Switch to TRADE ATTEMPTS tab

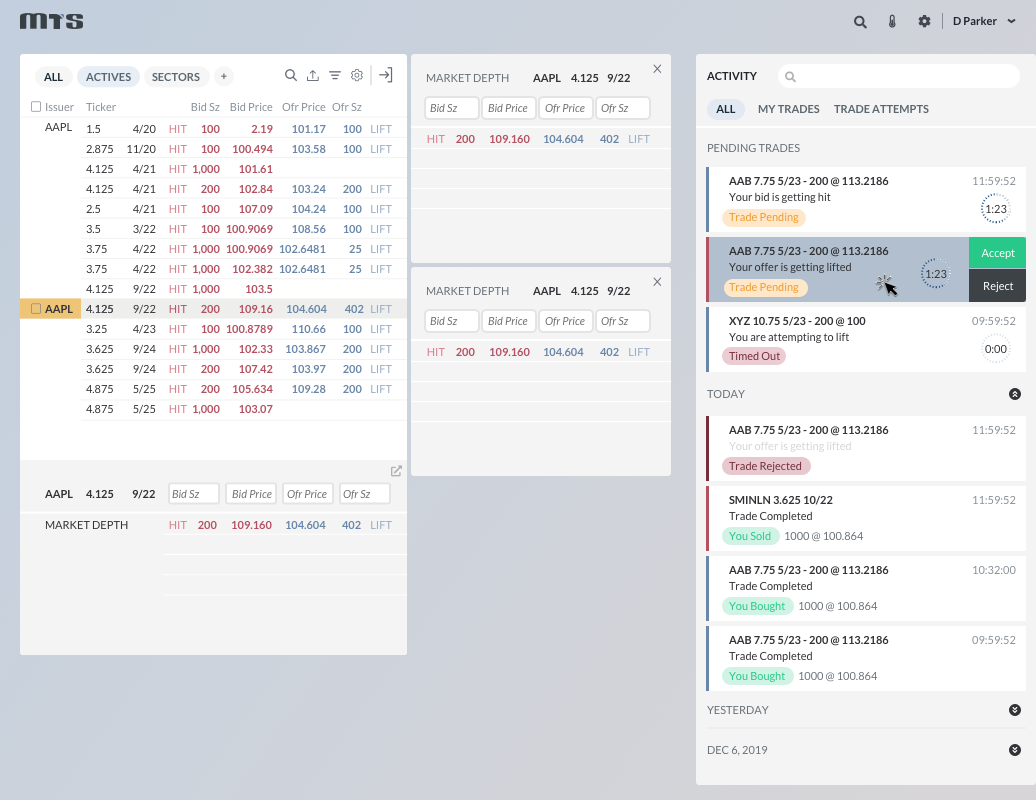pos(881,109)
